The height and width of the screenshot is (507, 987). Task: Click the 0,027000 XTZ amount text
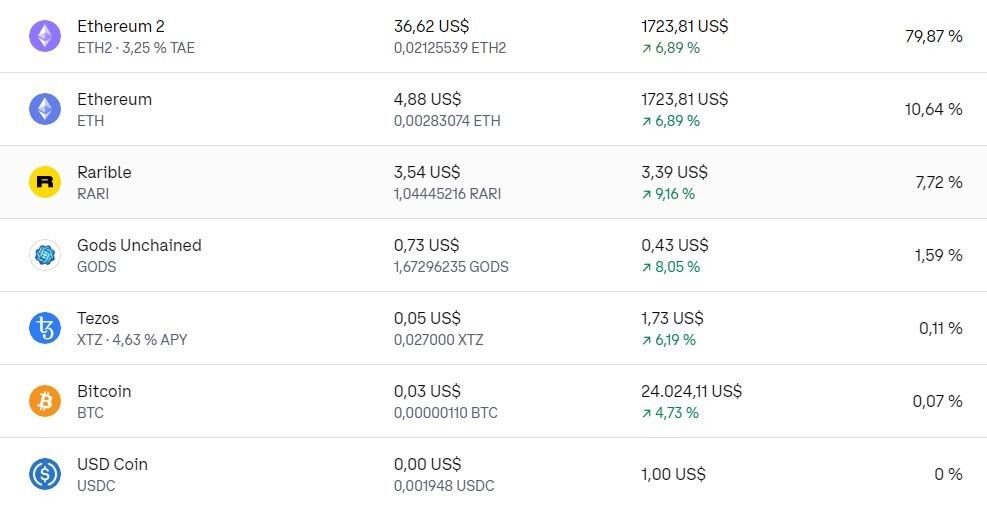439,340
